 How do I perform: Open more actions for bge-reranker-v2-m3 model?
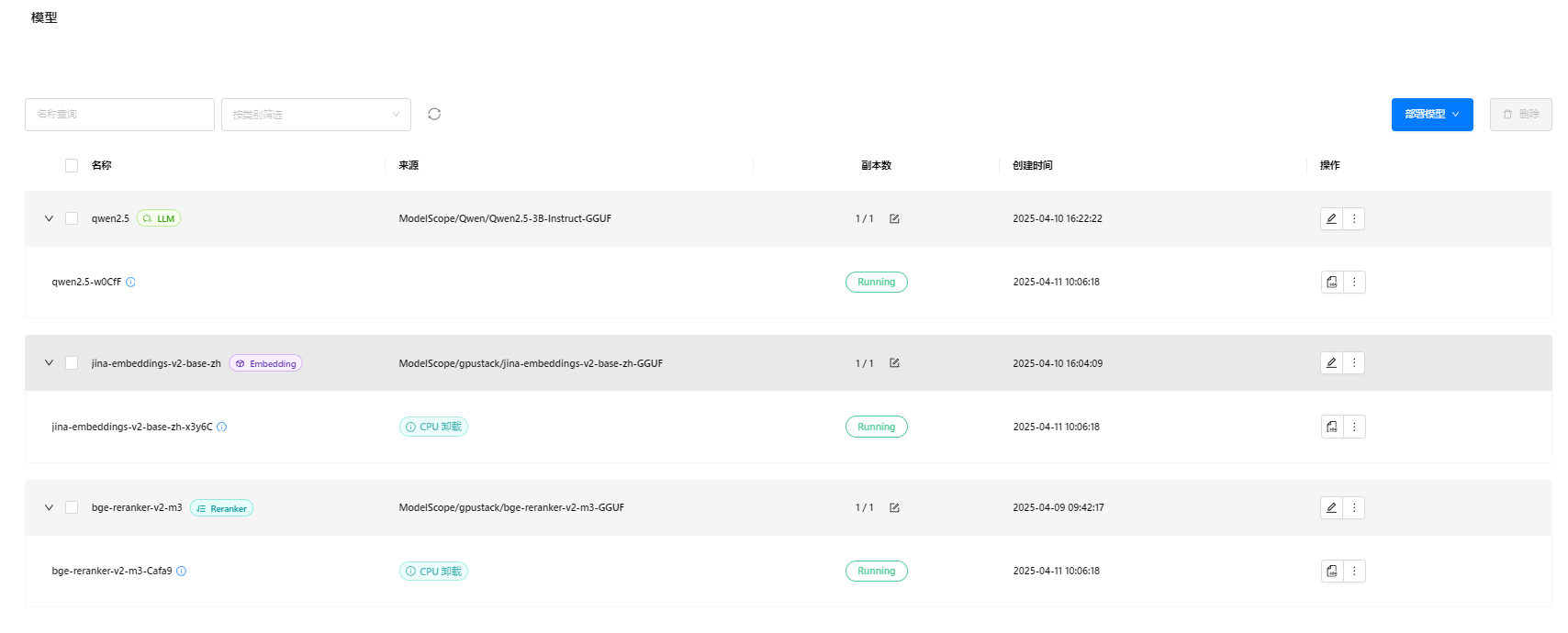point(1354,507)
